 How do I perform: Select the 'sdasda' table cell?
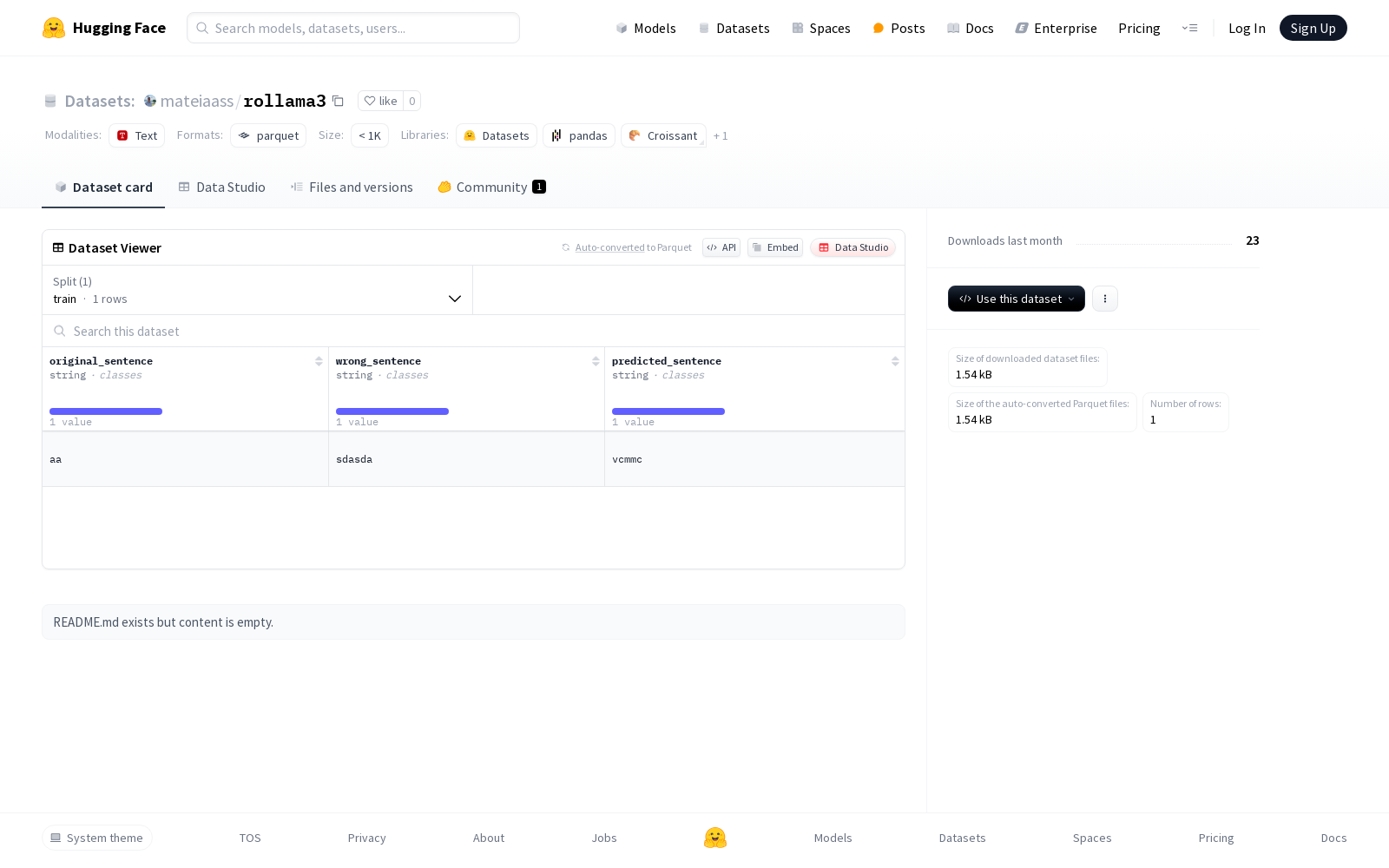(466, 459)
